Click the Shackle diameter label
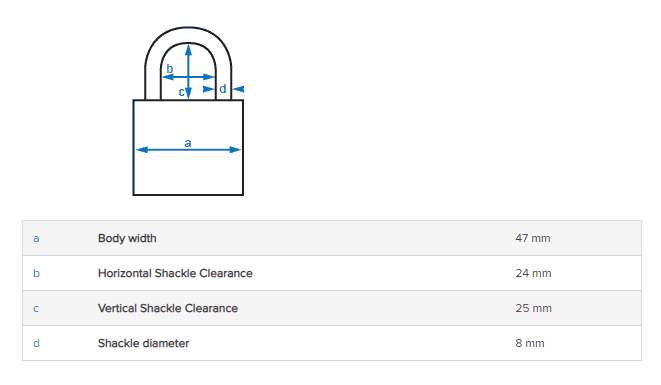 coord(143,343)
